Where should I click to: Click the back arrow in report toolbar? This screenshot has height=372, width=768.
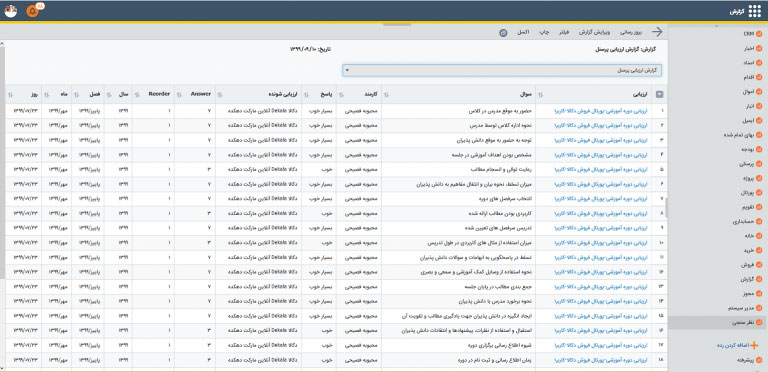point(657,32)
